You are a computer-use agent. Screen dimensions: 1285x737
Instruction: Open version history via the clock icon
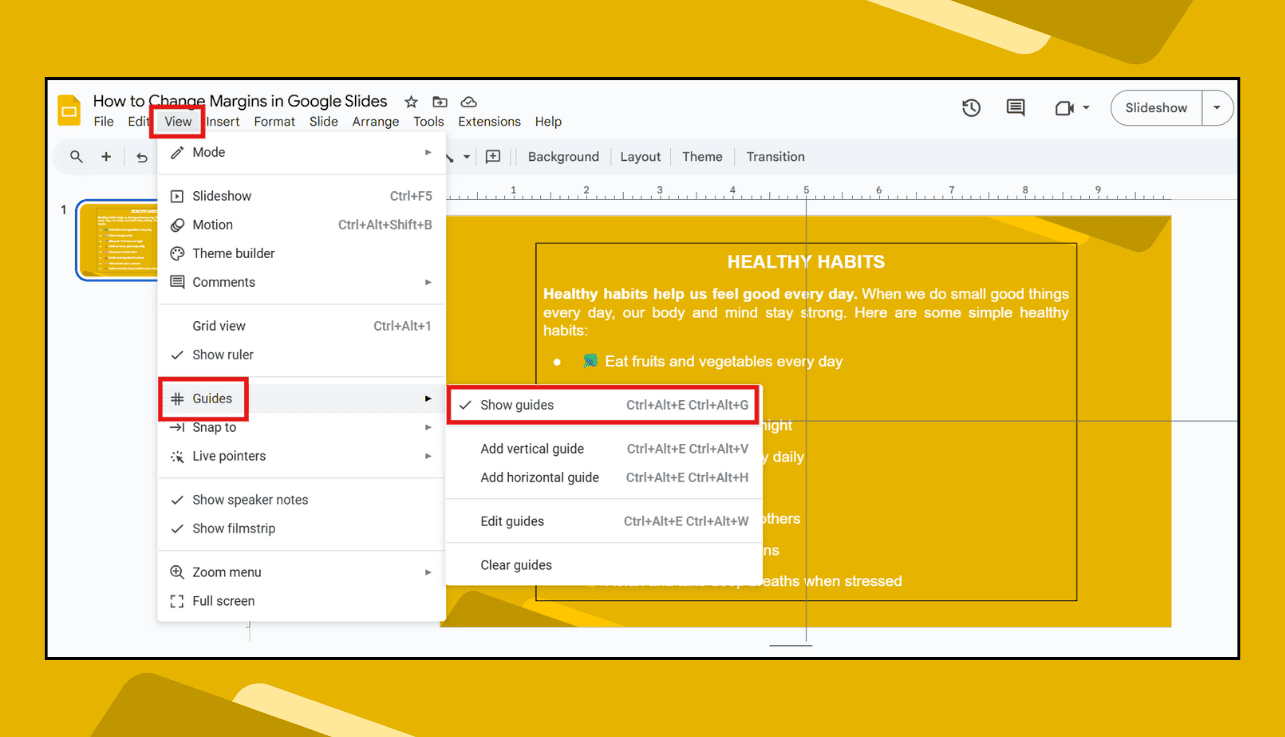[x=970, y=107]
